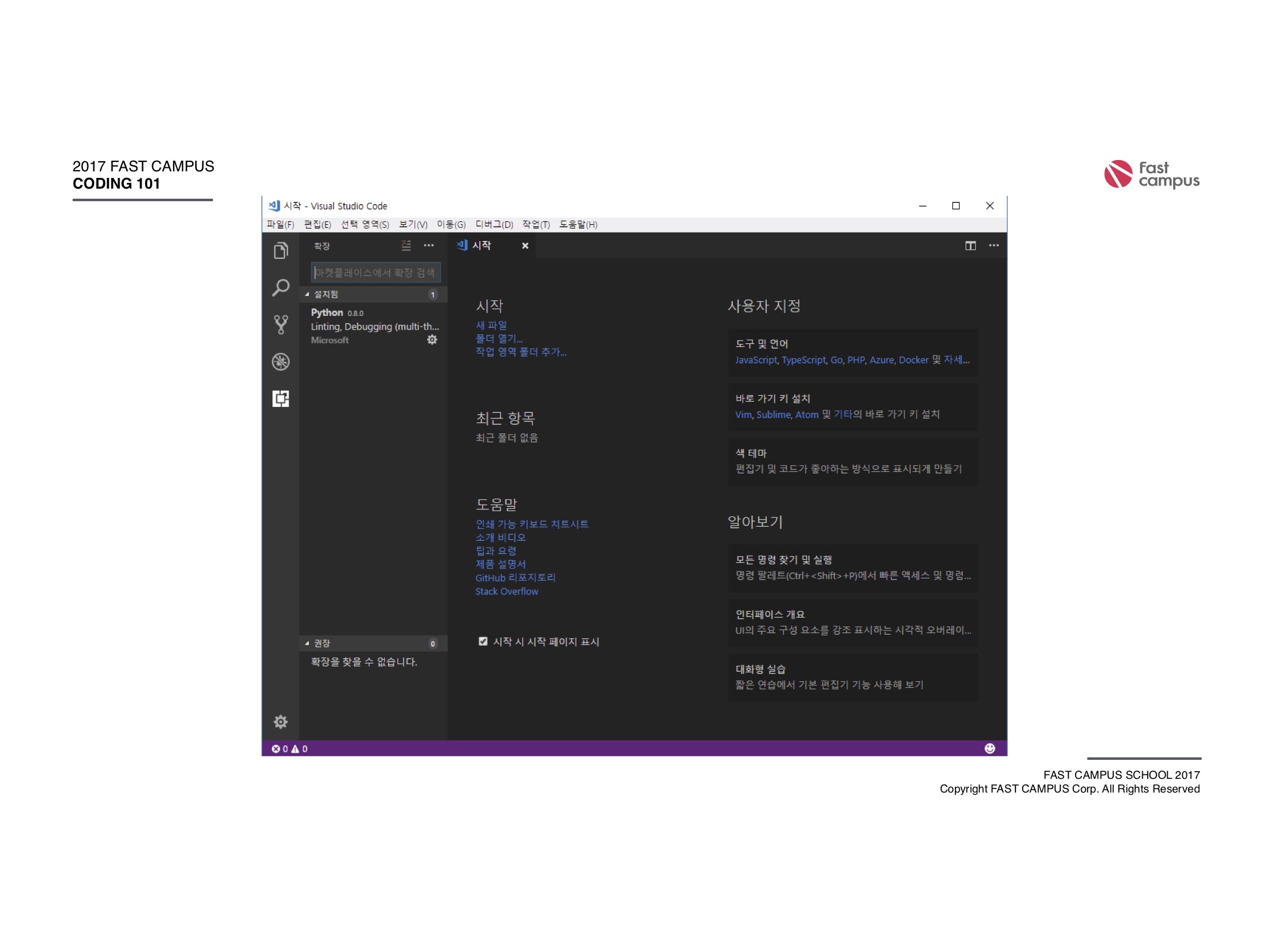
Task: Open the 소개 비디오 link
Action: click(501, 537)
